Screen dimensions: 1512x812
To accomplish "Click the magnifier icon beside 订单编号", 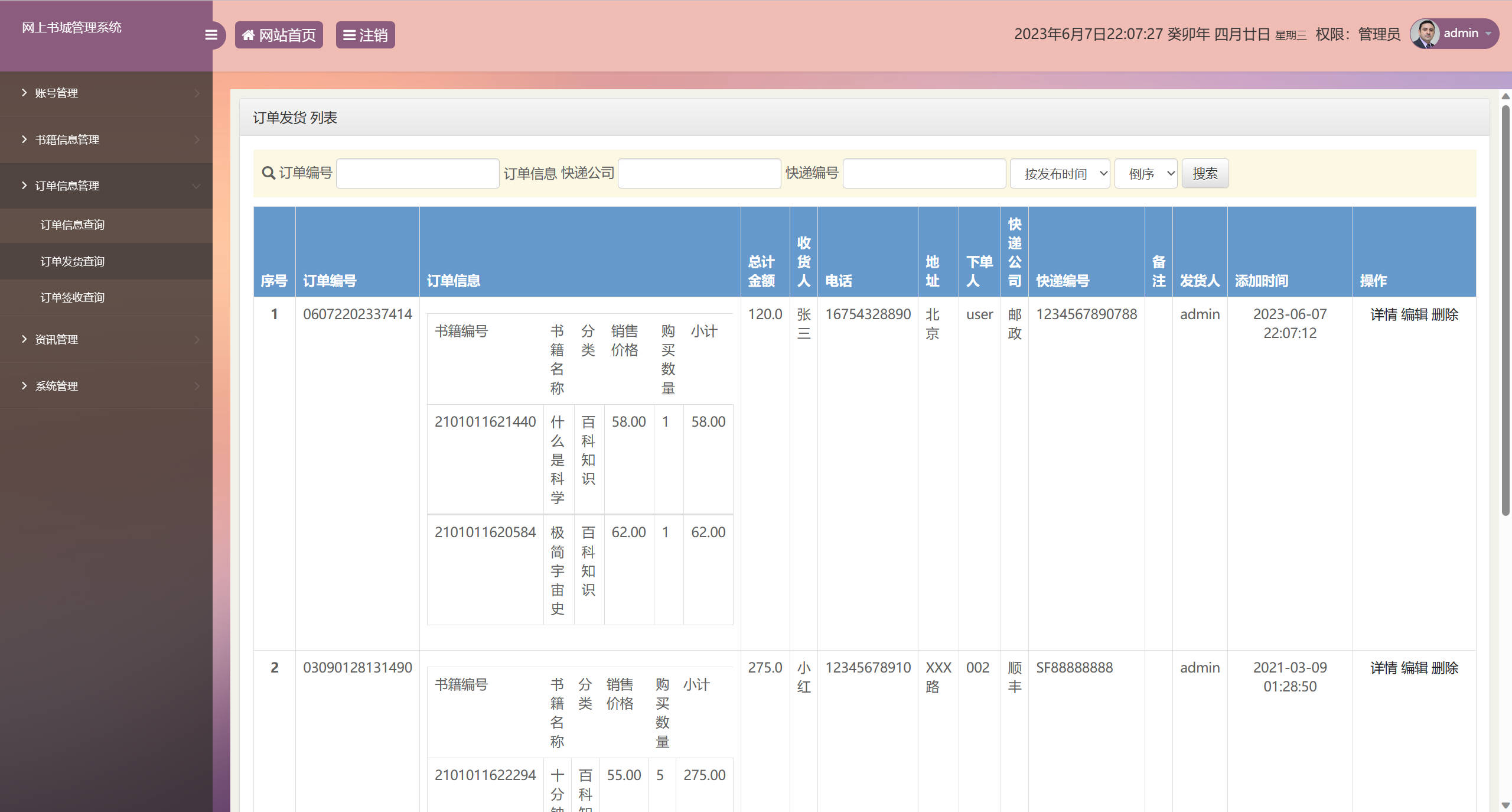I will click(268, 173).
